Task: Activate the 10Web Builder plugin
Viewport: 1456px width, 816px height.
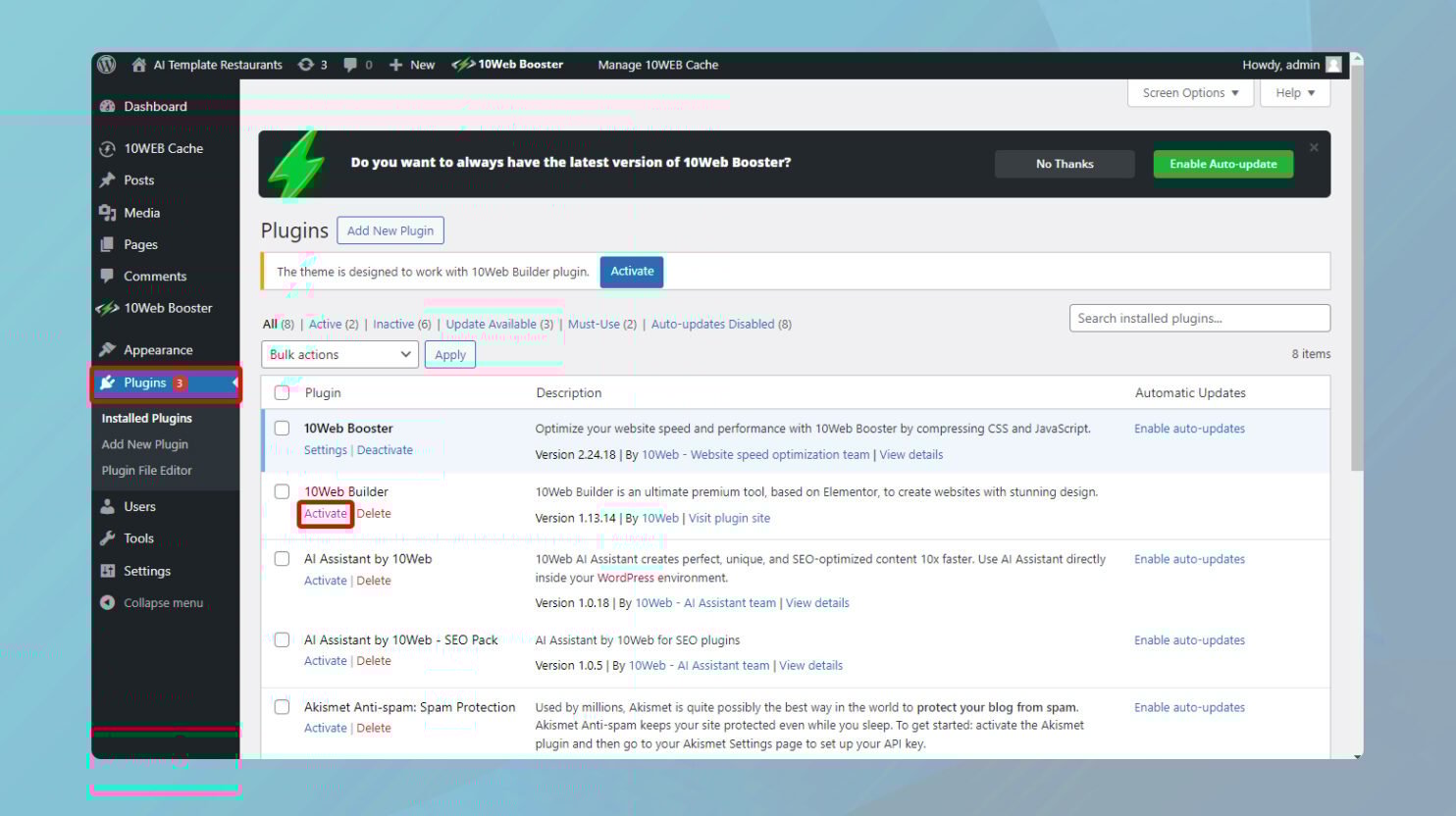Action: 325,513
